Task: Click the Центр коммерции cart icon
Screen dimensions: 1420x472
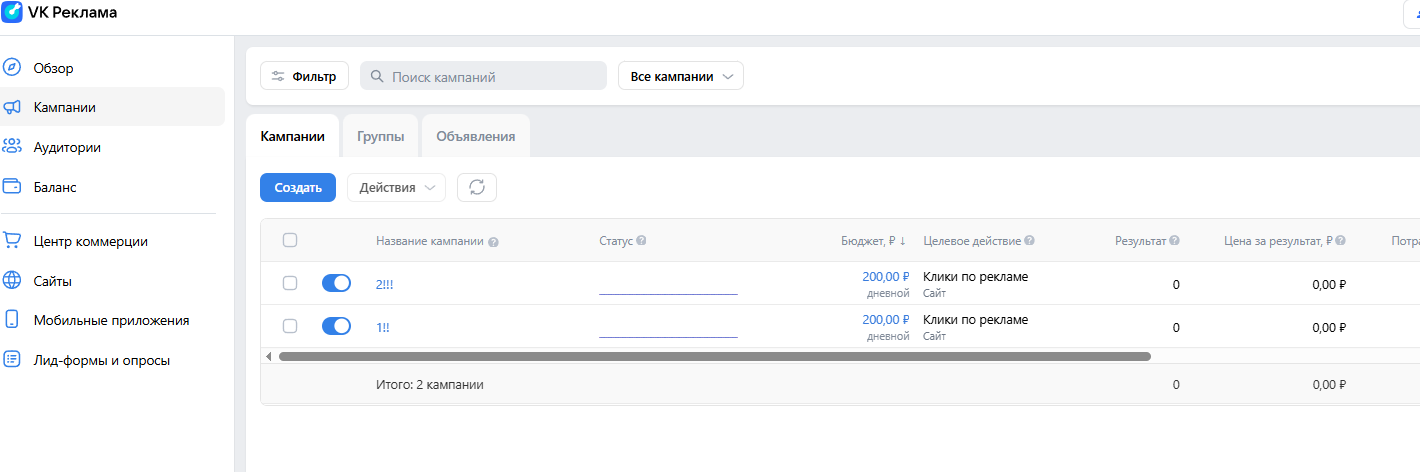Action: (12, 241)
